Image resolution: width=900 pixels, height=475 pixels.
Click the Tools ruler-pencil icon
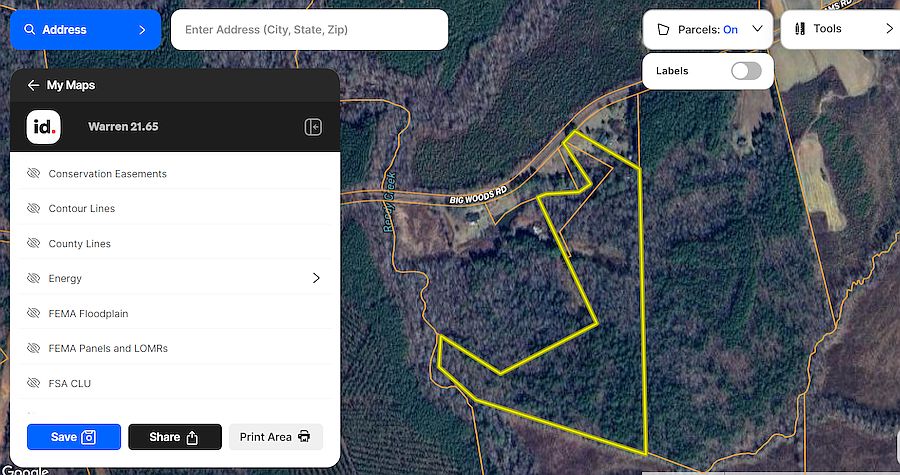click(800, 29)
